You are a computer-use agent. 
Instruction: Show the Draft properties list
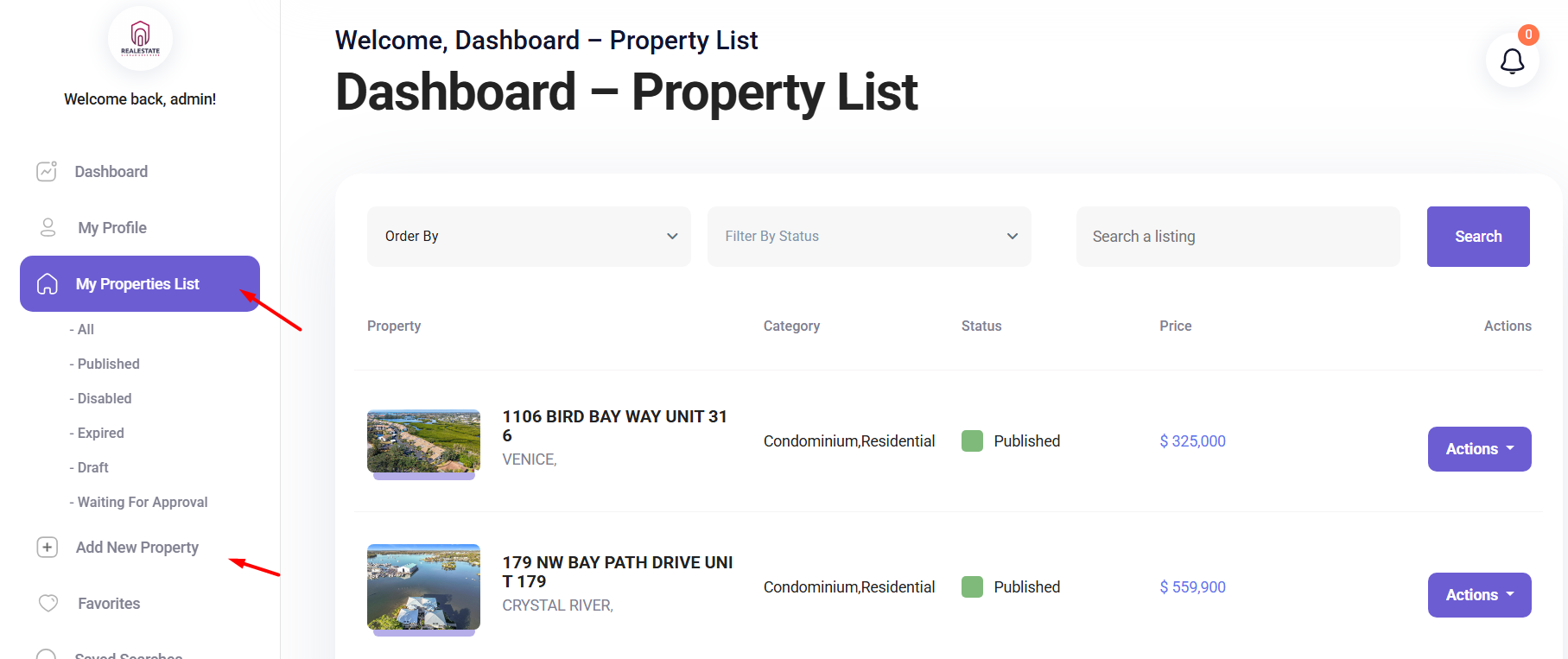[92, 467]
